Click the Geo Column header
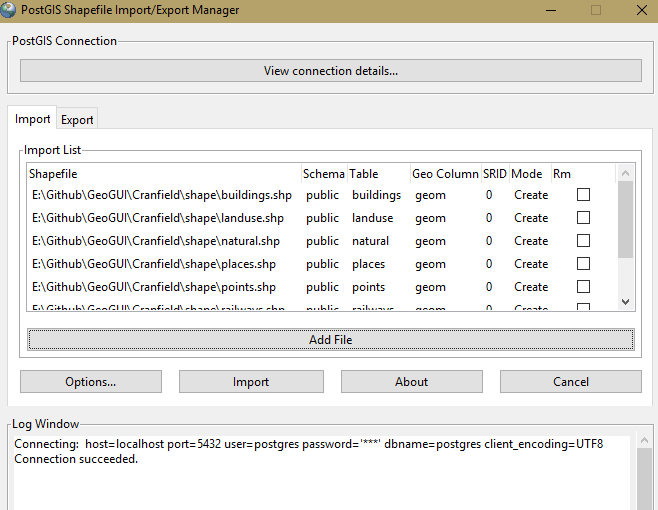The height and width of the screenshot is (510, 658). pyautogui.click(x=445, y=174)
